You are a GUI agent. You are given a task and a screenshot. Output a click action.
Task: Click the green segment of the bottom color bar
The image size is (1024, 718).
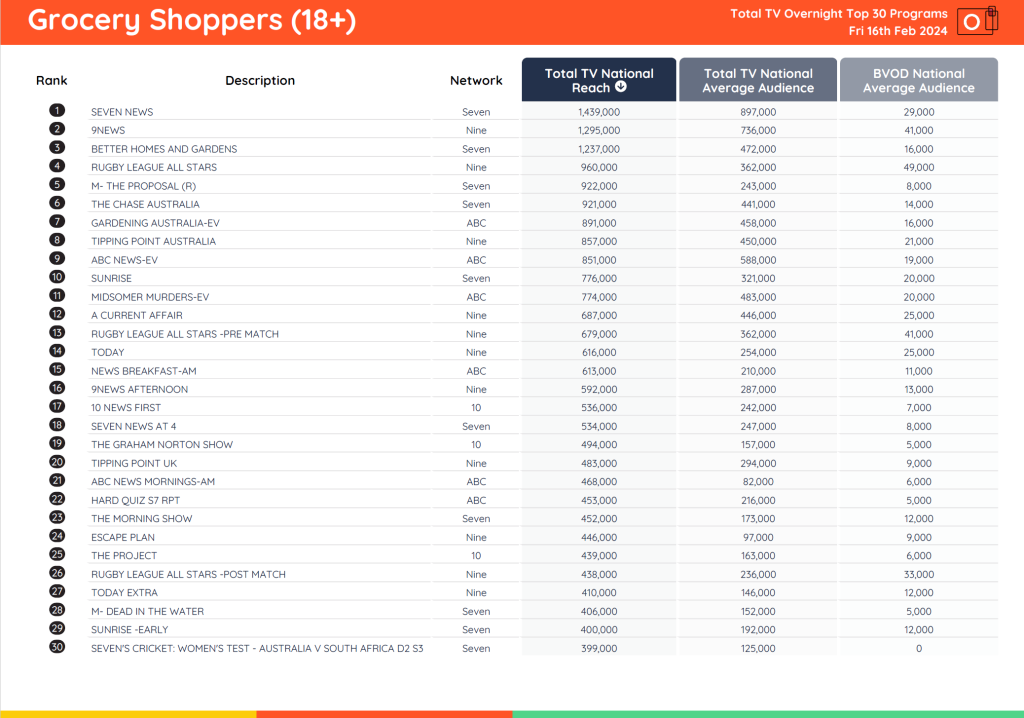[768, 714]
